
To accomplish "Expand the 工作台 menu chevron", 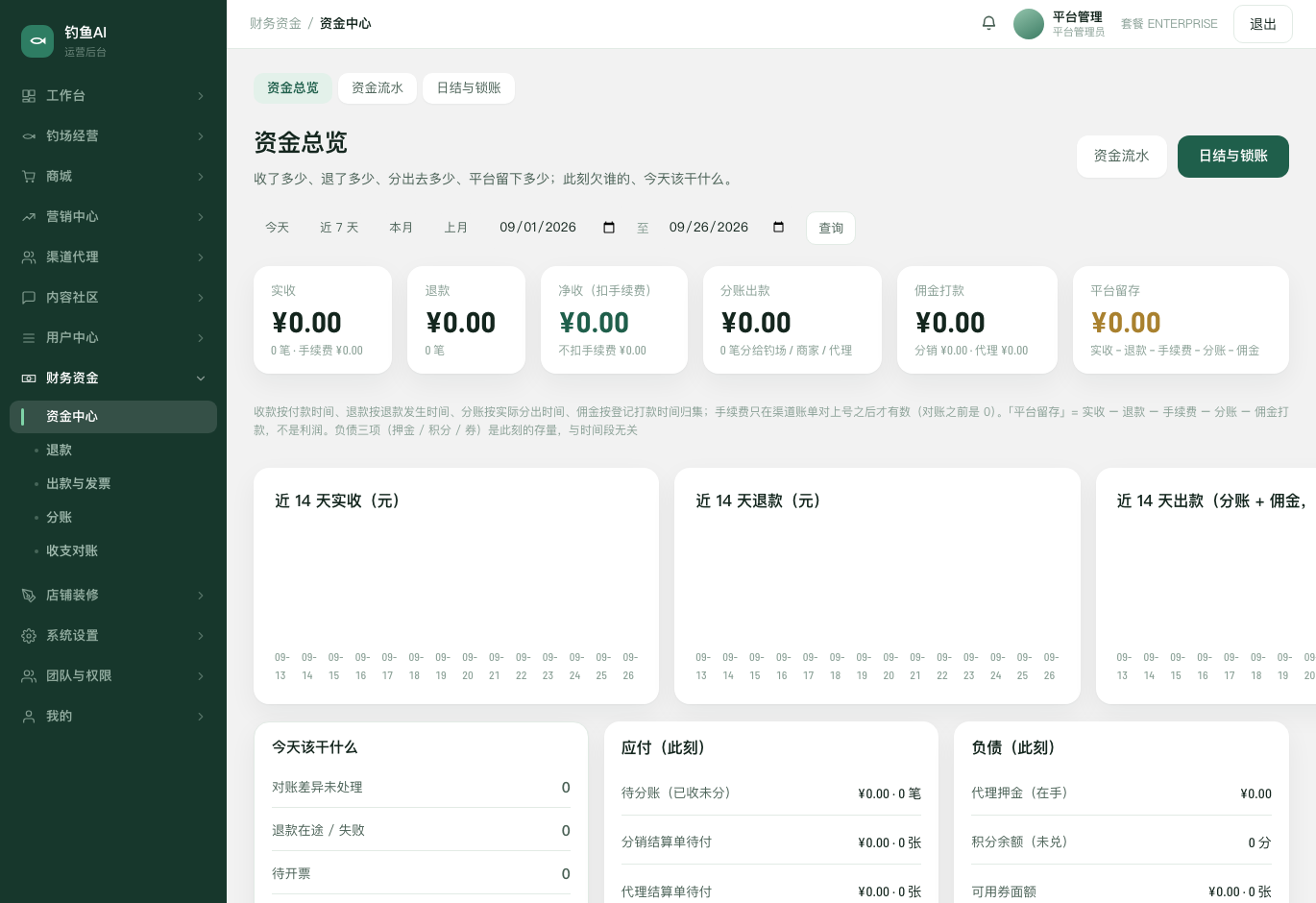I will coord(201,96).
